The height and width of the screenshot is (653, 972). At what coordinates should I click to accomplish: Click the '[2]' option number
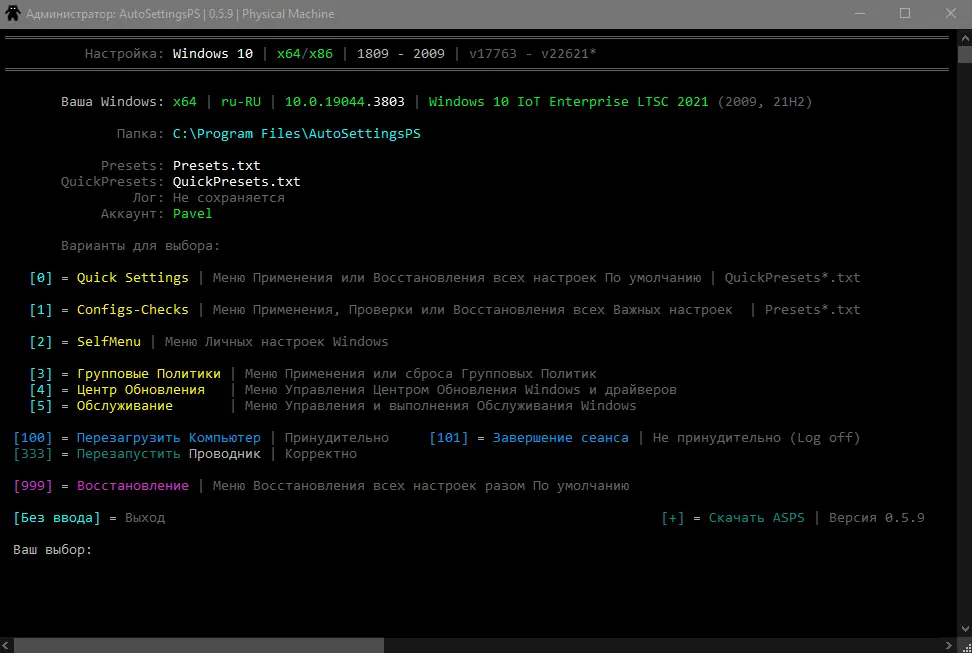tap(41, 342)
